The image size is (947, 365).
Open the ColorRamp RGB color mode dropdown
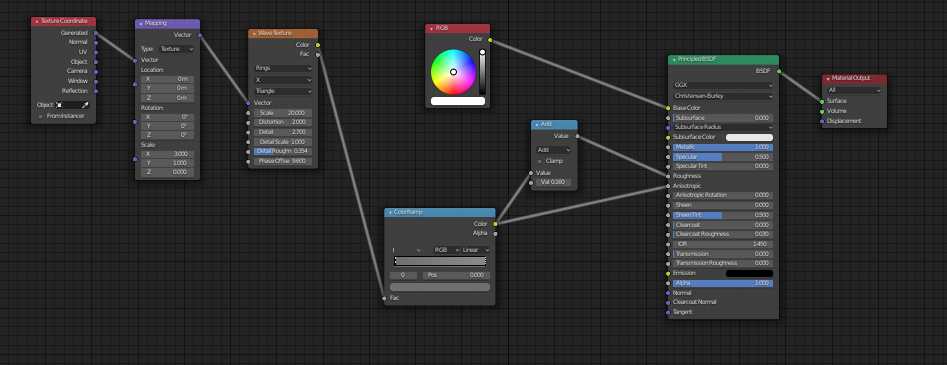[445, 250]
